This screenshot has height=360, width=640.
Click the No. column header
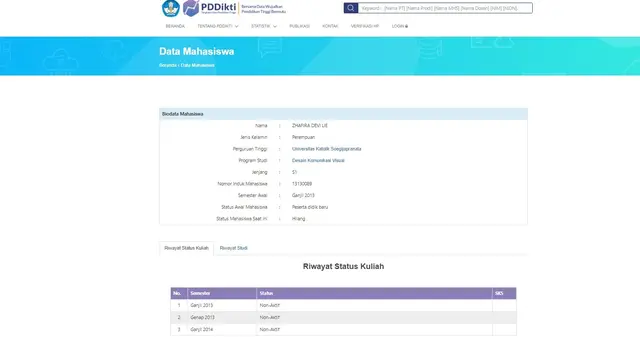pos(179,293)
